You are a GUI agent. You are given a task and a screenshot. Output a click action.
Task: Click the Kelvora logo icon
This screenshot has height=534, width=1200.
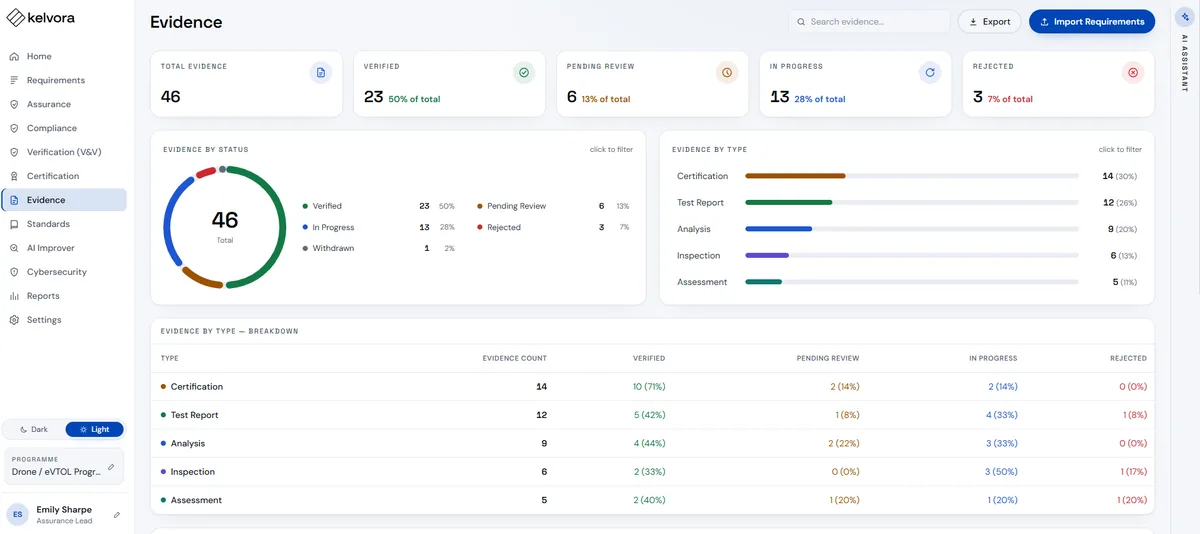click(16, 18)
